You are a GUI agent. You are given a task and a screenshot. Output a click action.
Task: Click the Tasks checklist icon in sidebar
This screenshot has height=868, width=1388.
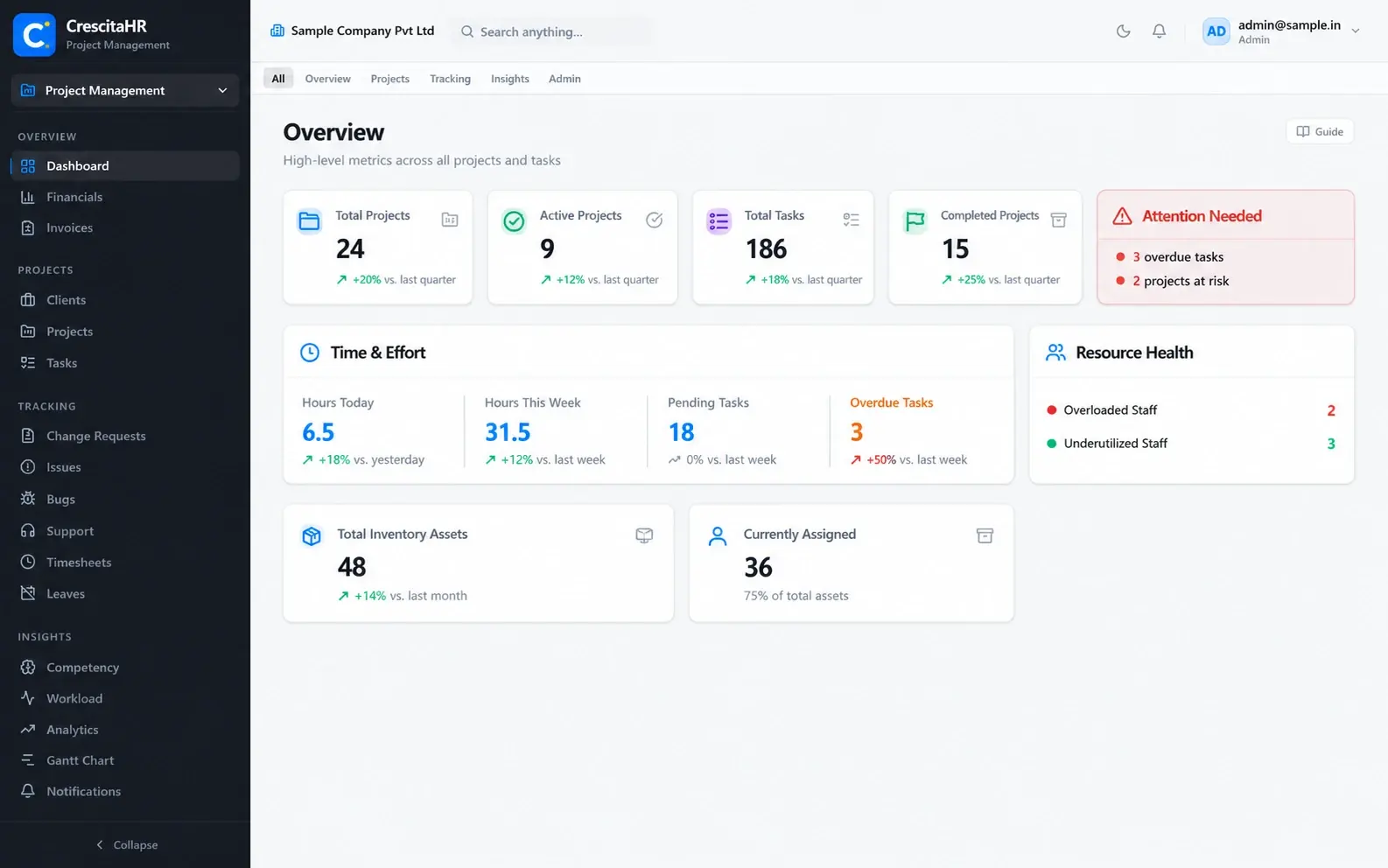coord(28,363)
